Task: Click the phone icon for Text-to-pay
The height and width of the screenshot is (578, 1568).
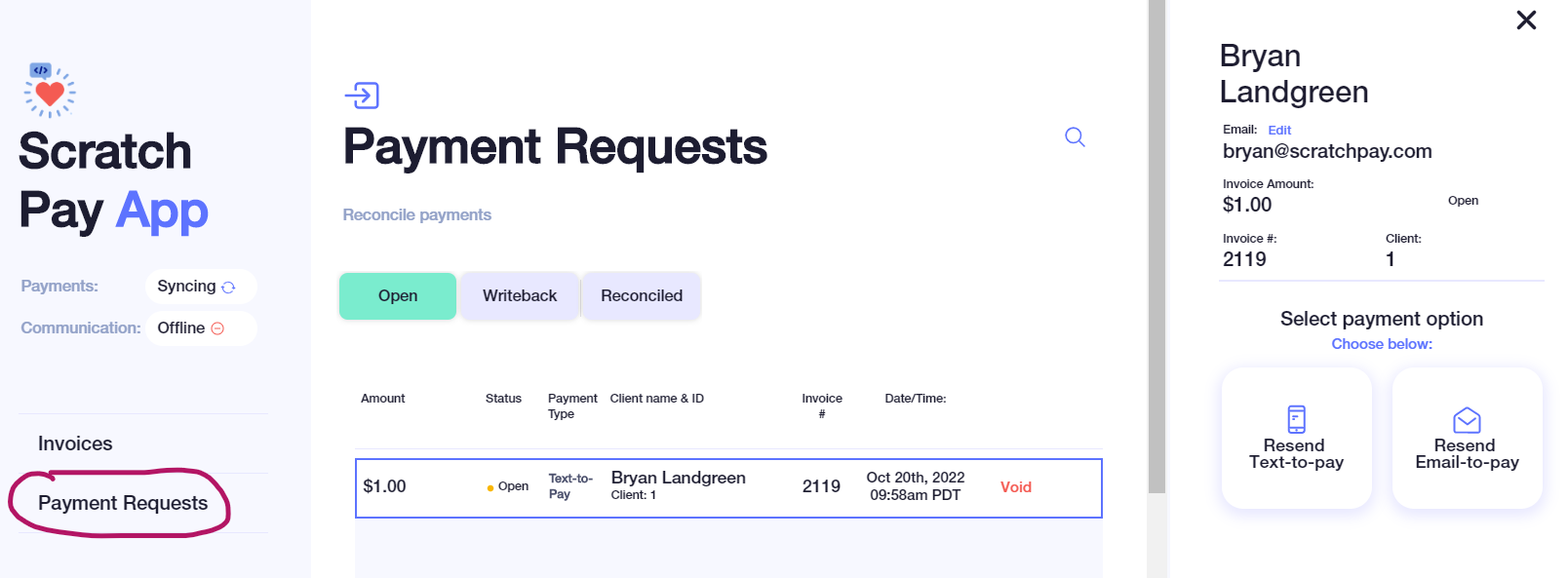Action: click(1296, 419)
